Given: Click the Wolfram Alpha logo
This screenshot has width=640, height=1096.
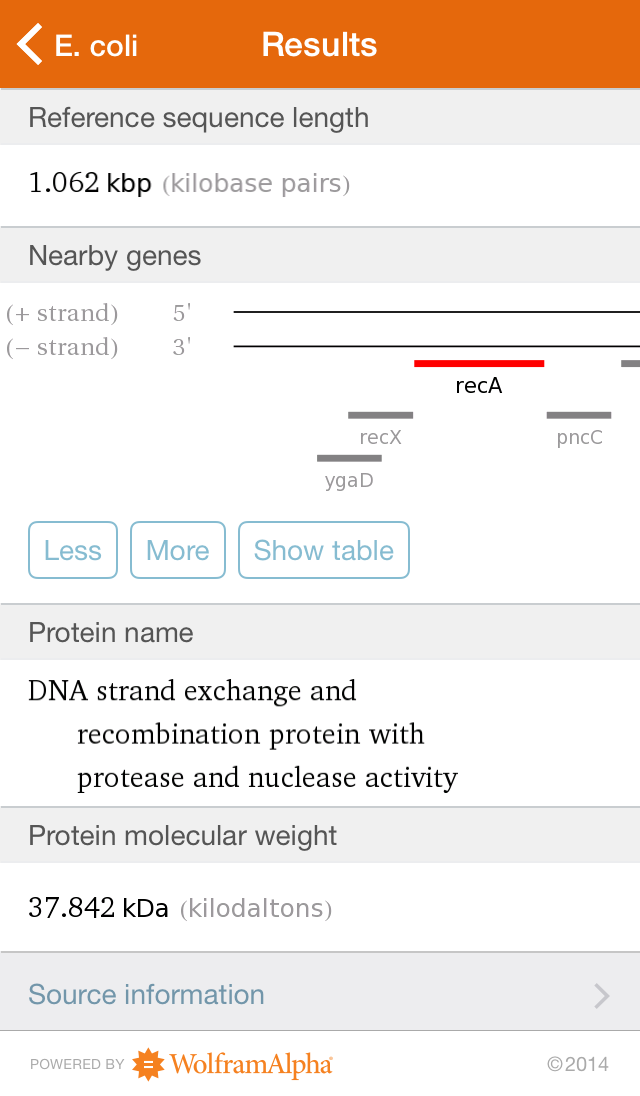Looking at the screenshot, I should coord(231,1064).
